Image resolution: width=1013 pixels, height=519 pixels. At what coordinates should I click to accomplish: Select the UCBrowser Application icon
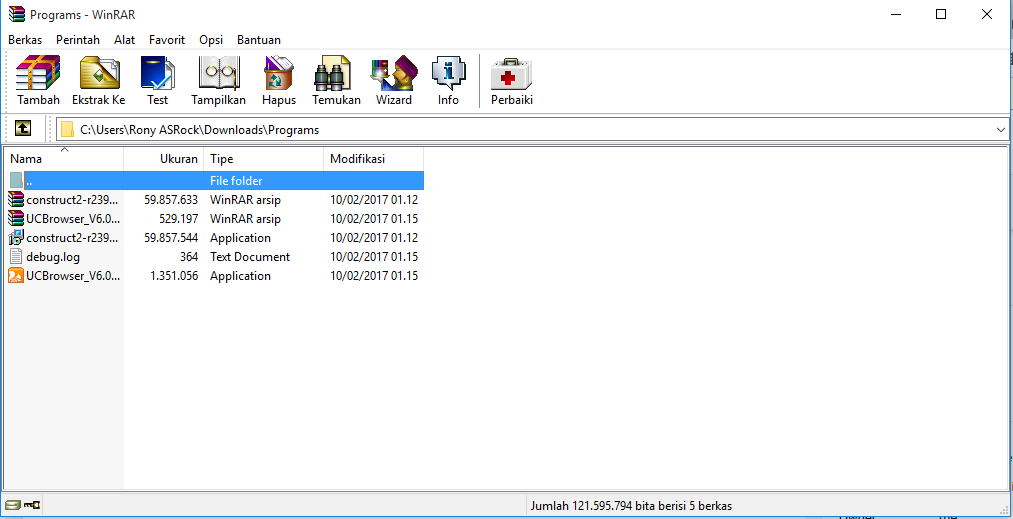point(16,275)
